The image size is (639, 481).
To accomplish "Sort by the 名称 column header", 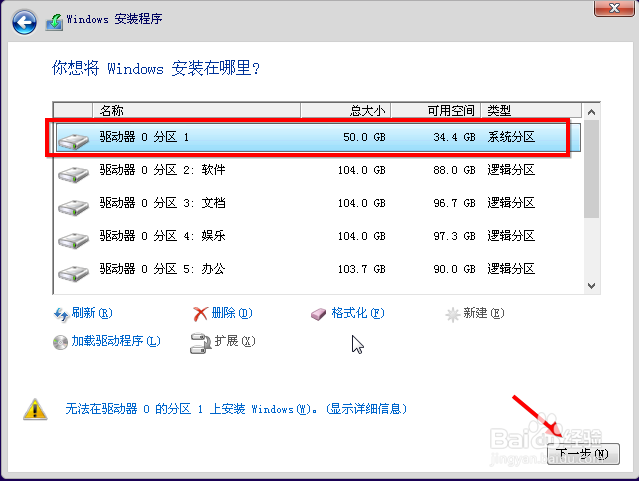I will tap(196, 110).
